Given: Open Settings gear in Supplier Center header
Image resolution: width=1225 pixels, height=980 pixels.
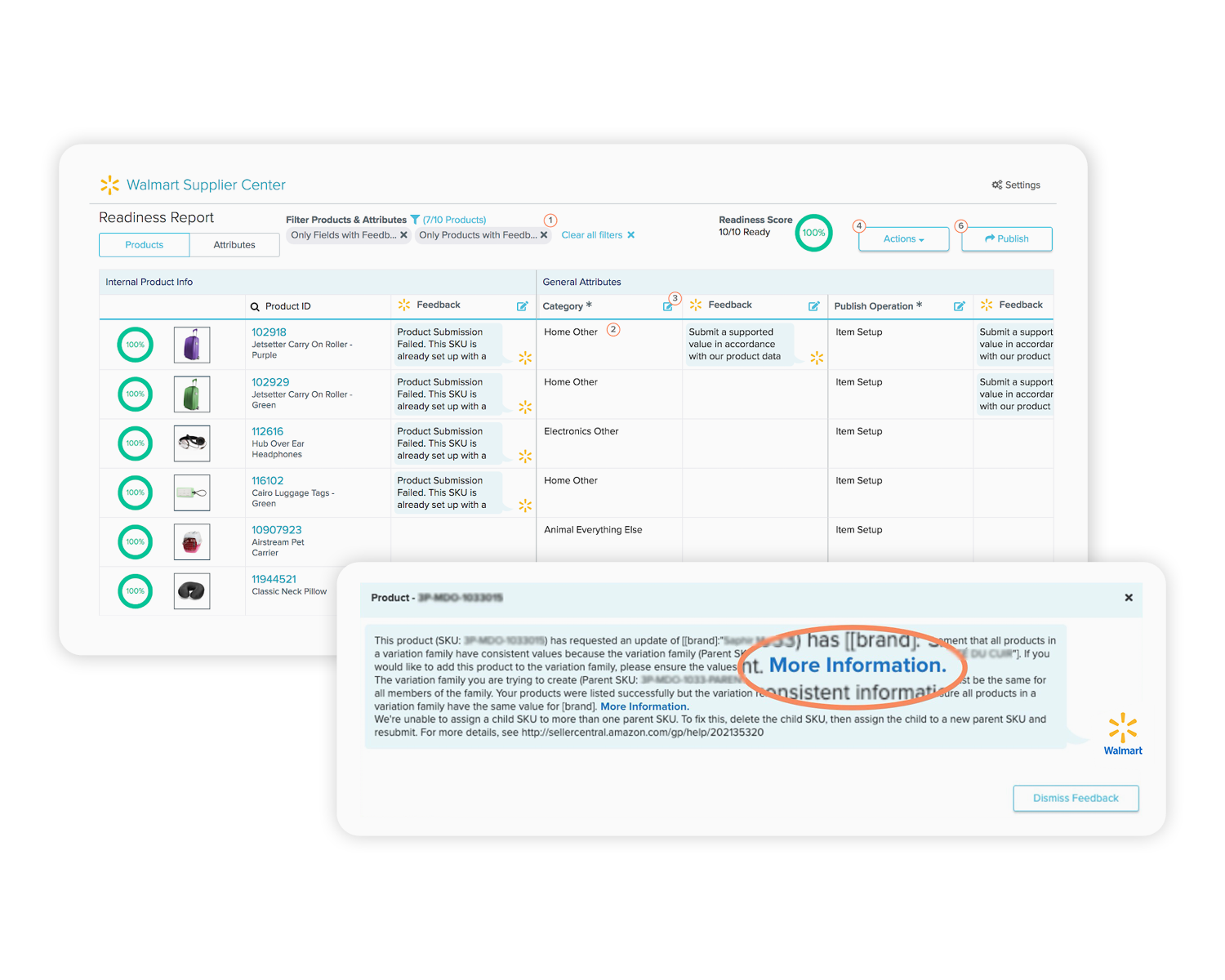Looking at the screenshot, I should point(1016,185).
